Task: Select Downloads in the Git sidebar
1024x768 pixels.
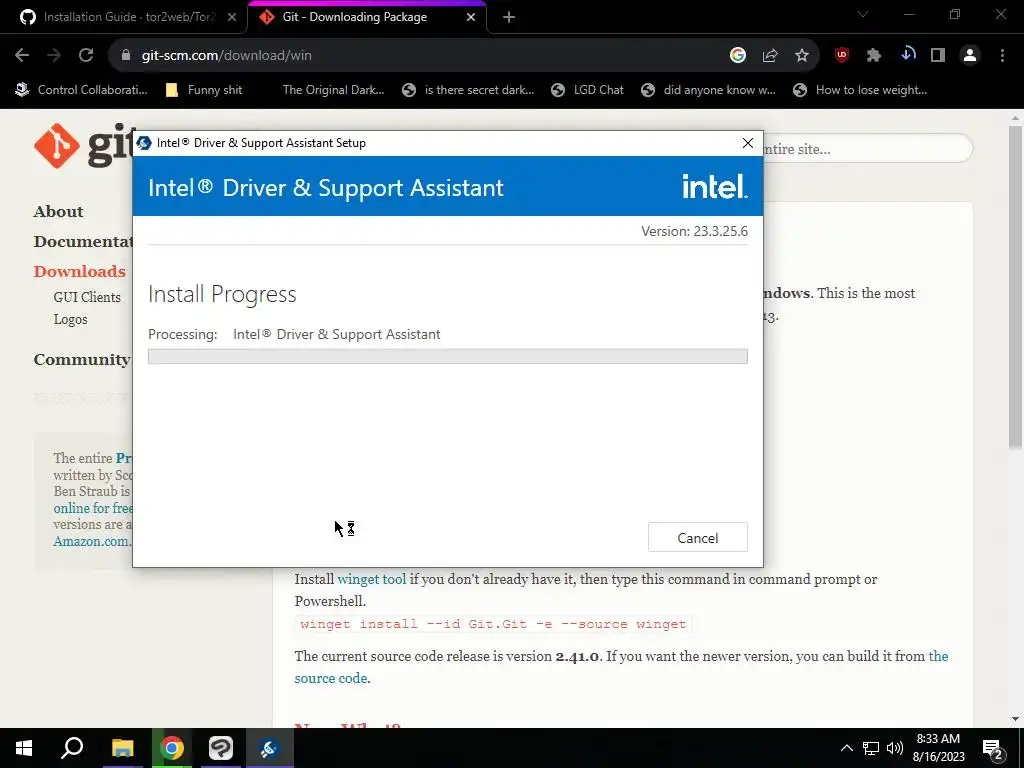Action: pos(80,271)
